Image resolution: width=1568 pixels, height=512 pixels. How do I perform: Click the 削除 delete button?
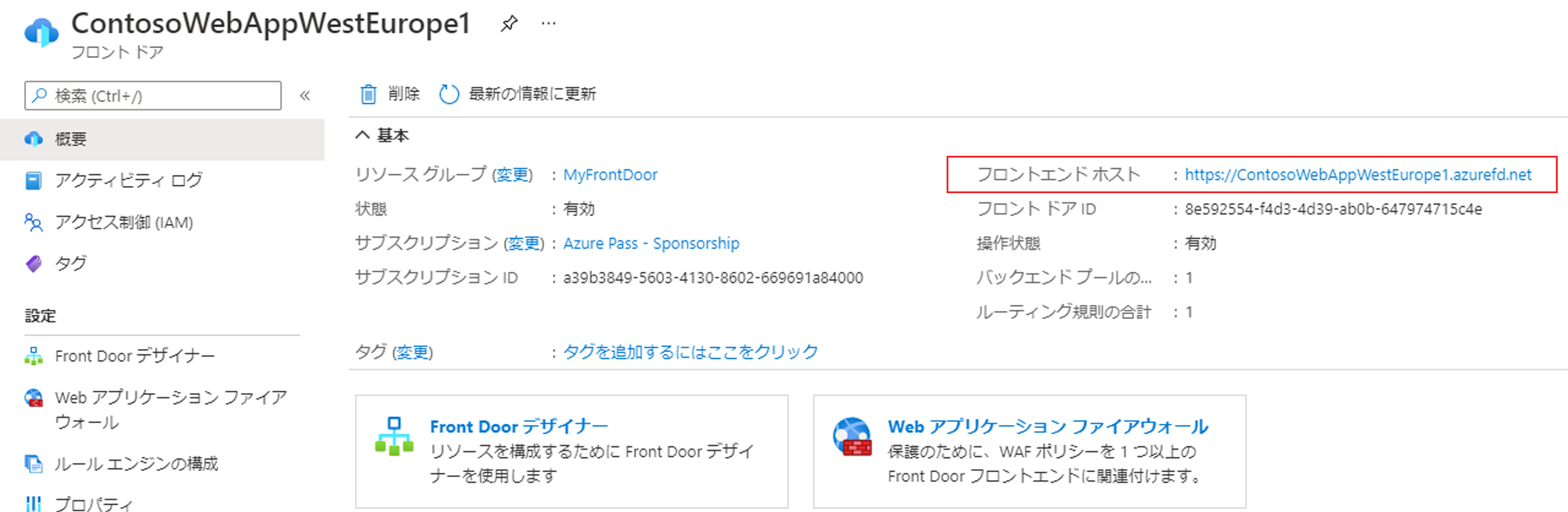[x=390, y=94]
